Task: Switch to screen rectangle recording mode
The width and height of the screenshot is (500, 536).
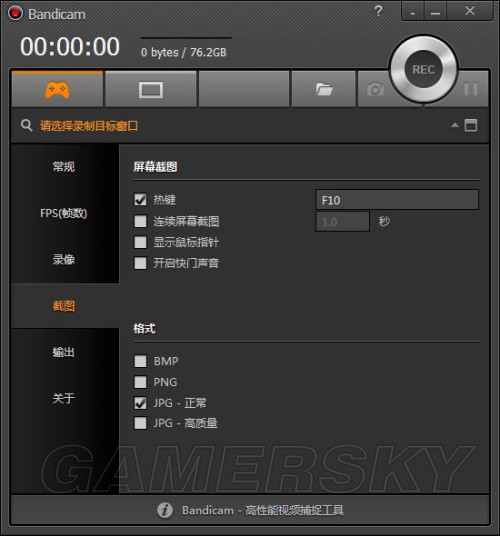Action: click(151, 90)
